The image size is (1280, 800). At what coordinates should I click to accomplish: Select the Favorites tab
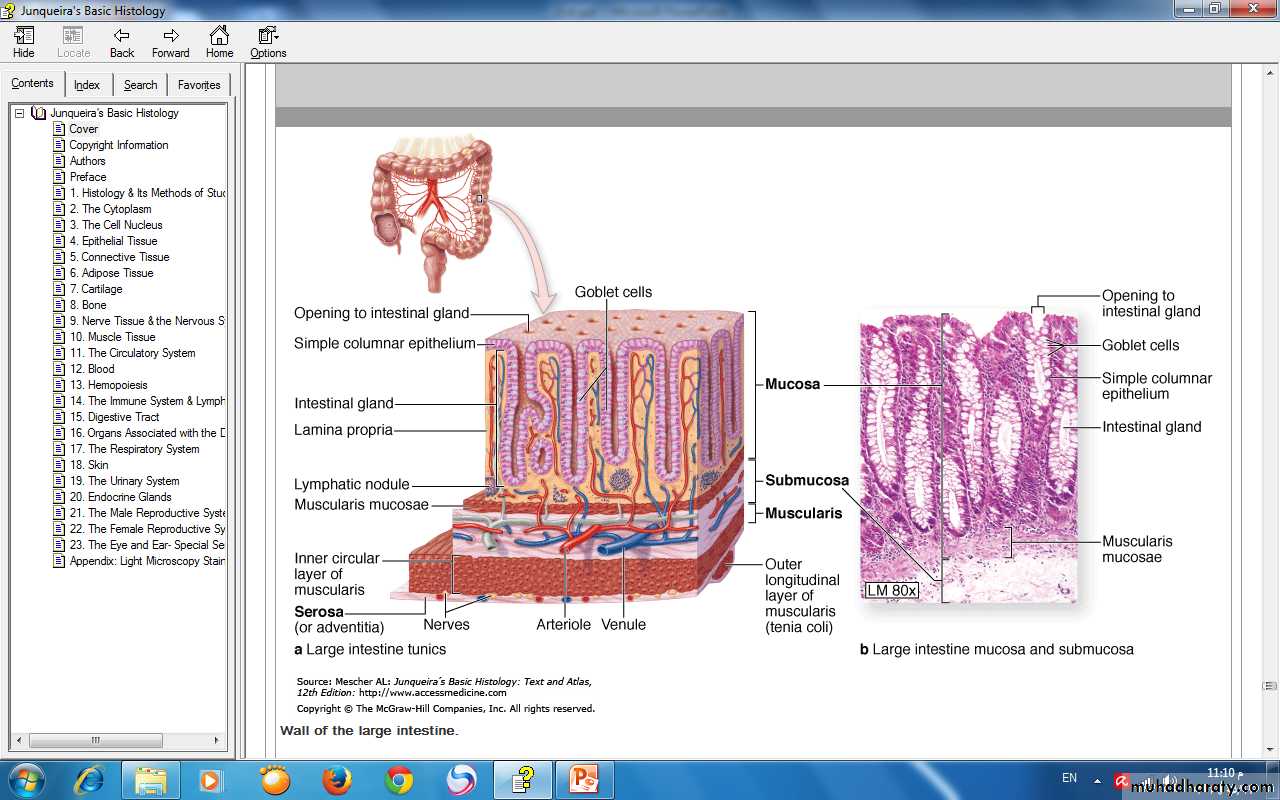[x=199, y=85]
